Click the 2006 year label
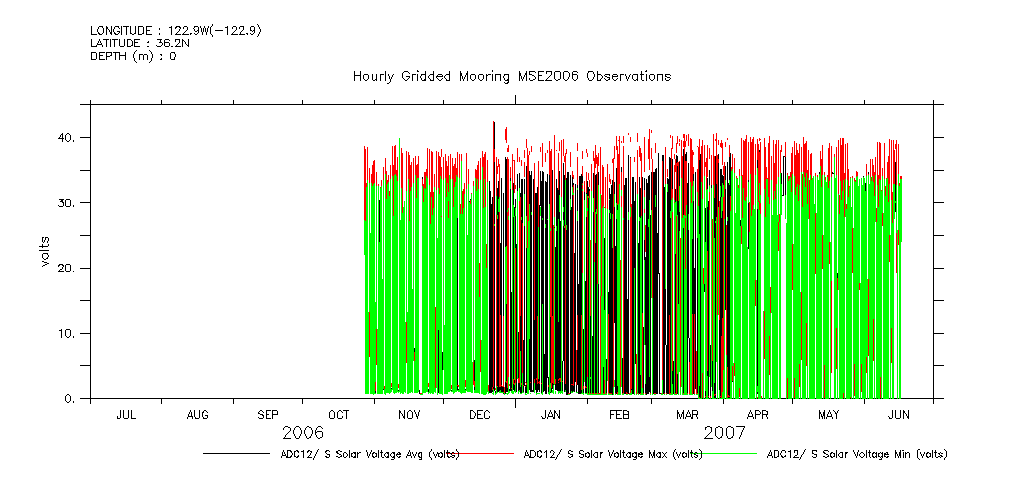 (x=303, y=433)
